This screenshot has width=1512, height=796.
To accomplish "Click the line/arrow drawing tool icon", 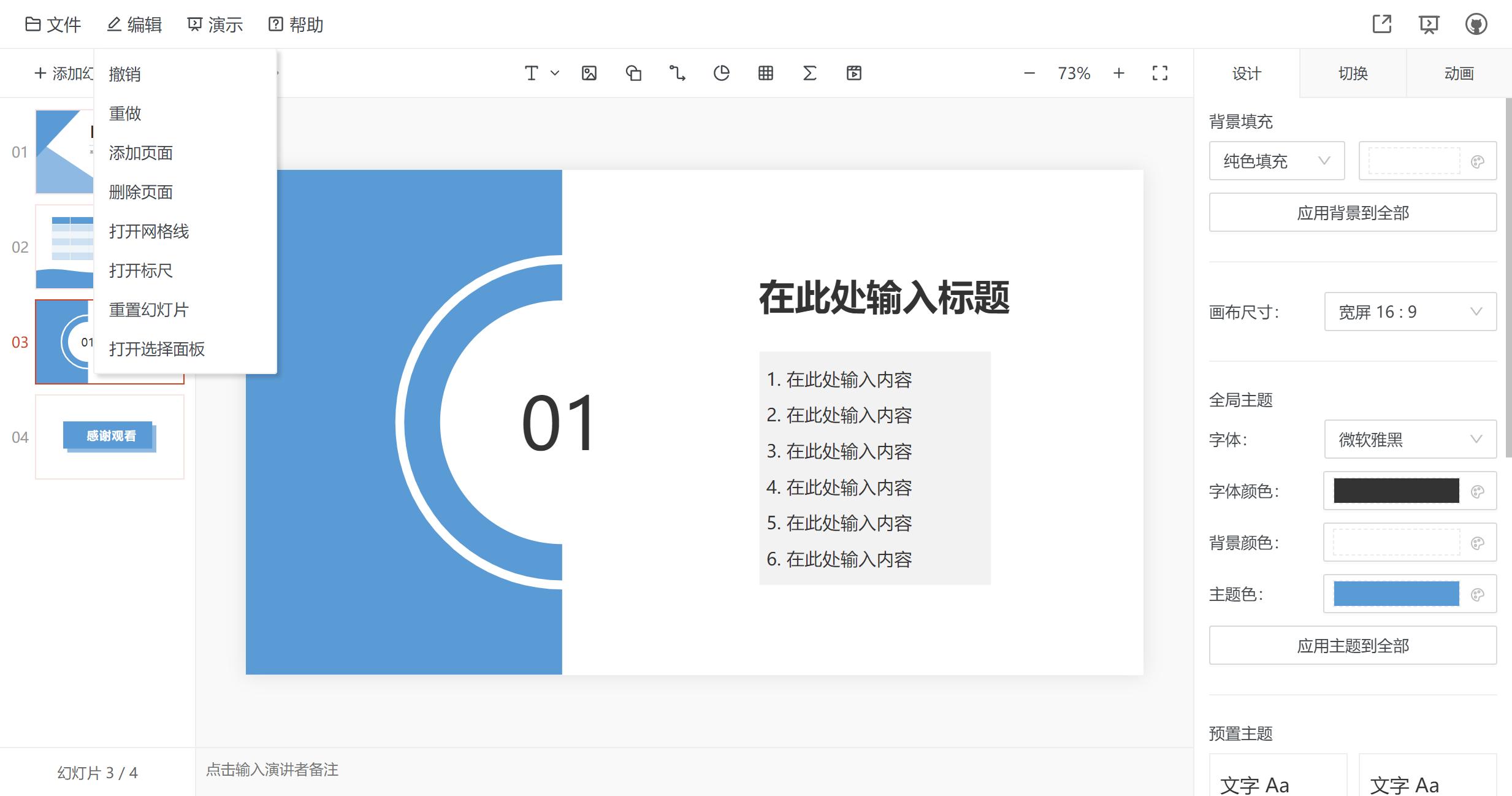I will tap(678, 73).
